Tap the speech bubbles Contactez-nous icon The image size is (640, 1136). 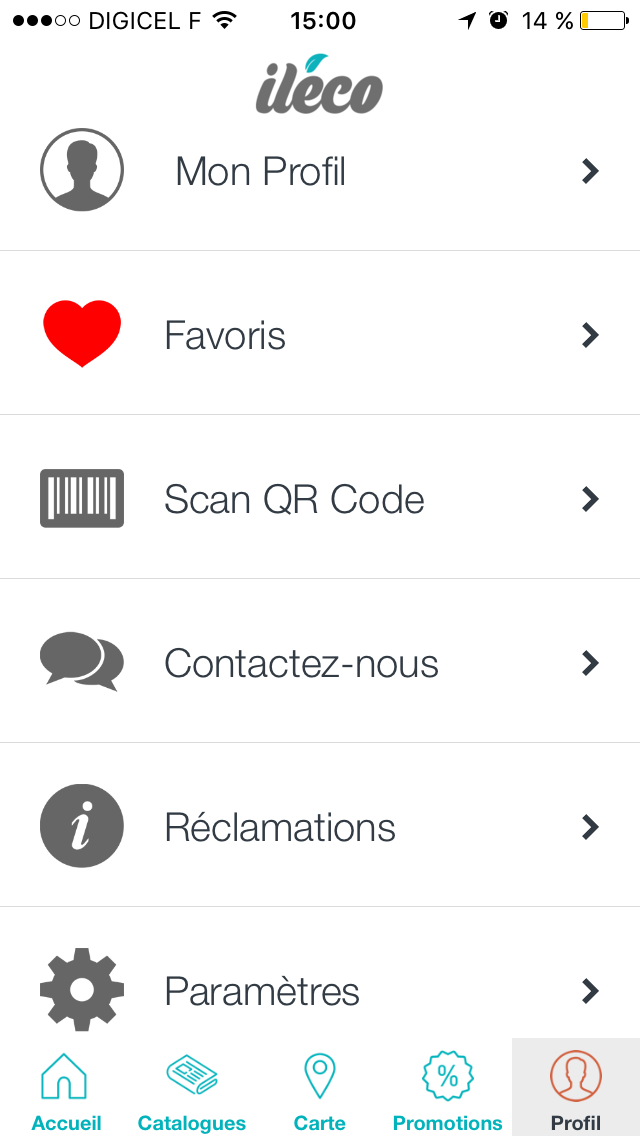[x=82, y=661]
